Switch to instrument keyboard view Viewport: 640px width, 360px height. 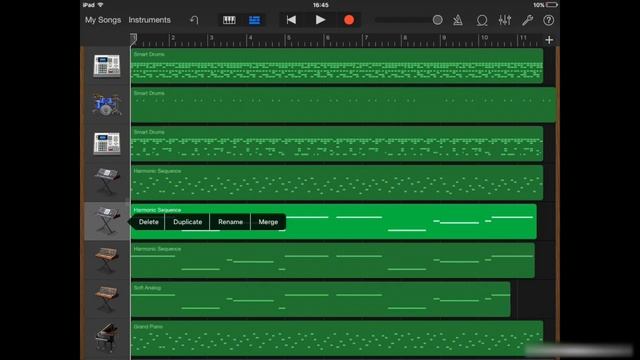(229, 20)
